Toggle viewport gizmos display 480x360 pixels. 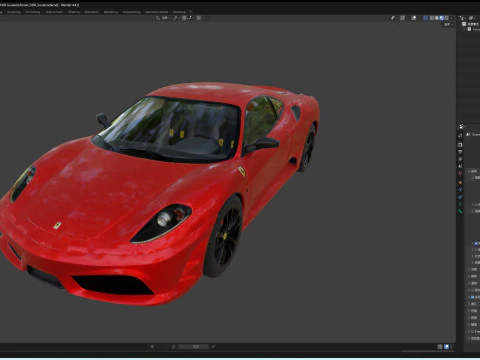403,18
